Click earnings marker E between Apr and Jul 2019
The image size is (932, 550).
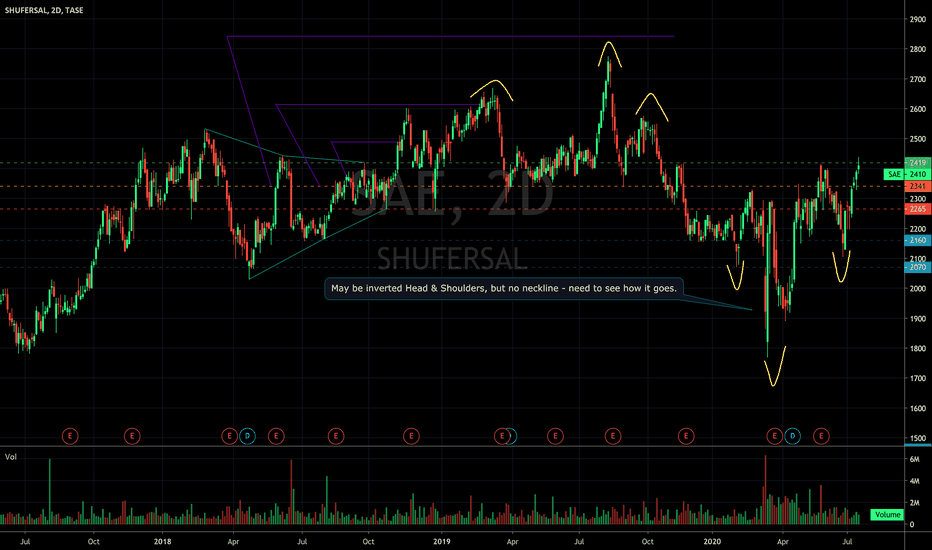(555, 436)
